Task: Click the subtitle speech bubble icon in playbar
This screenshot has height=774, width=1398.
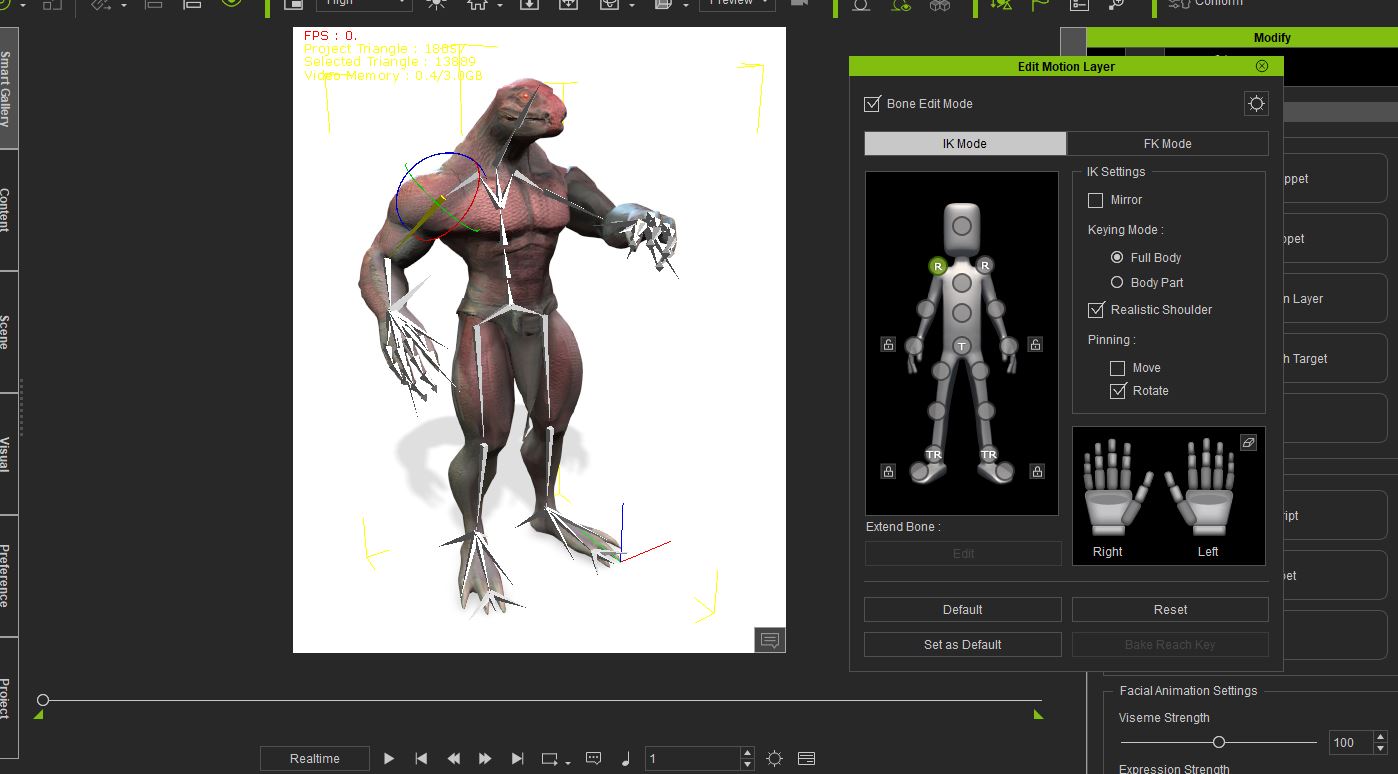Action: (x=593, y=759)
